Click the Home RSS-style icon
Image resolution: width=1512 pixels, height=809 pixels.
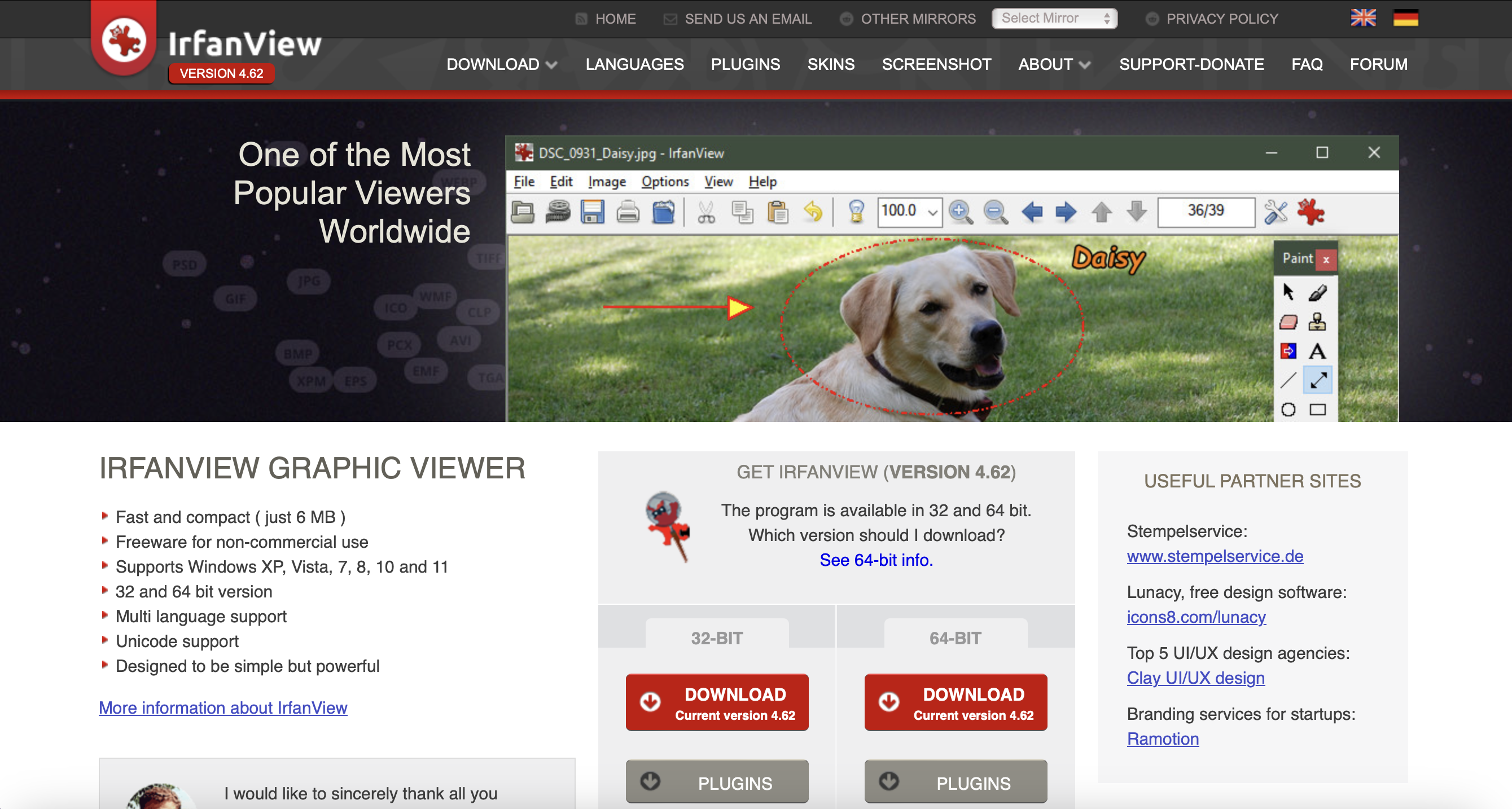coord(581,19)
